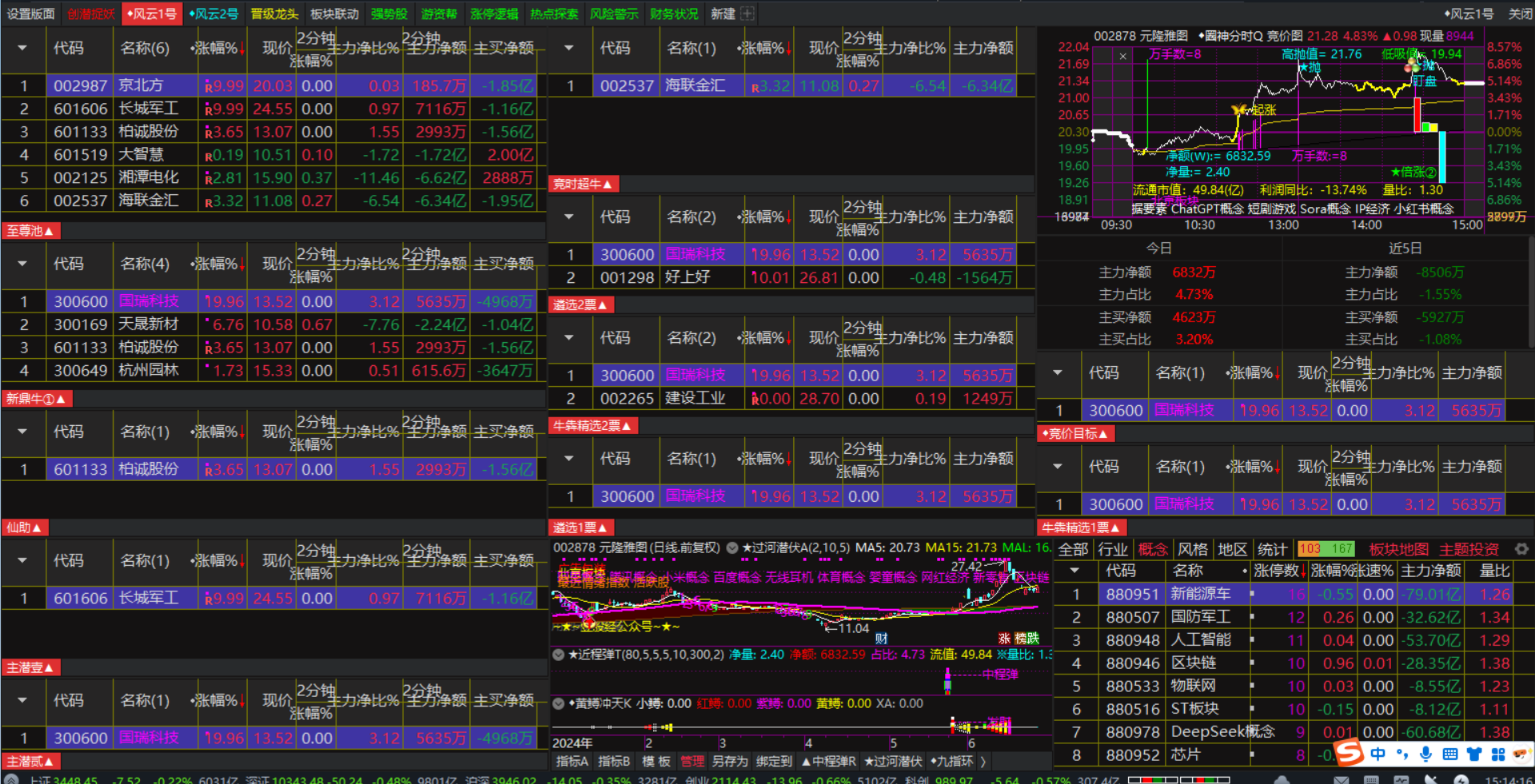The image size is (1535, 784).
Task: Switch to the 风云2号 layout tab
Action: point(213,14)
